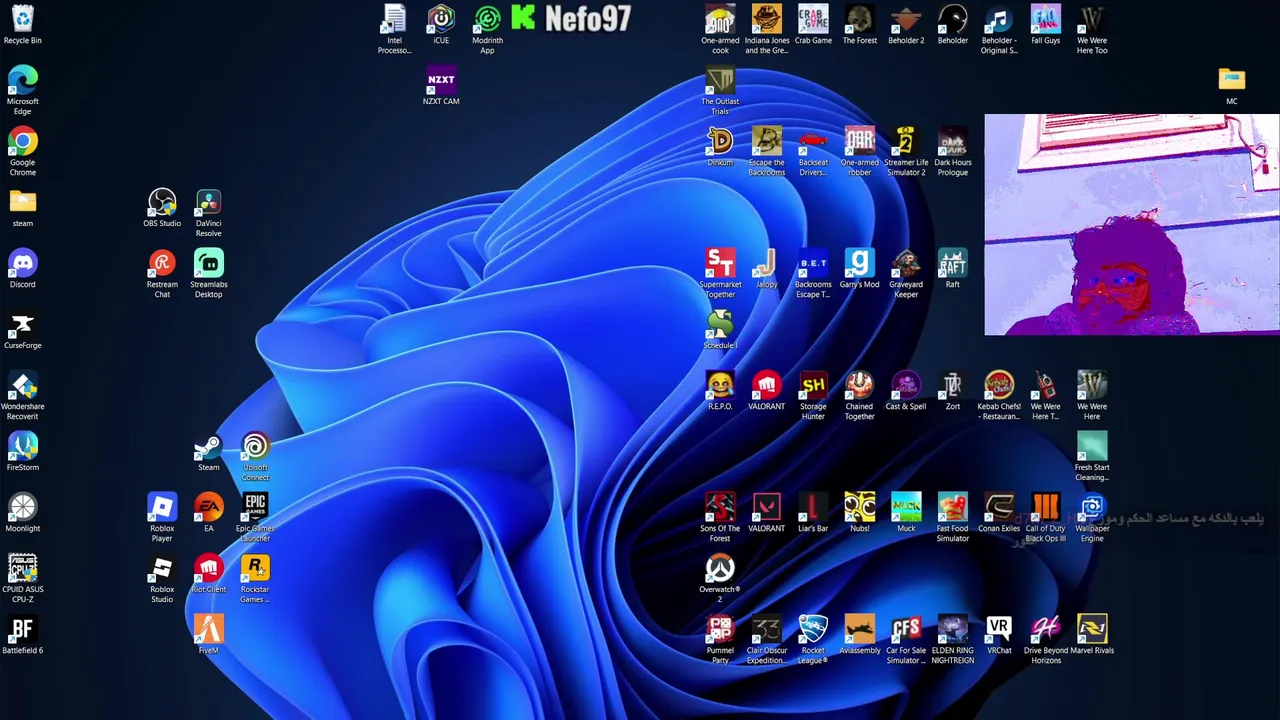This screenshot has height=720, width=1280.
Task: Launch Roblox Player
Action: [162, 518]
